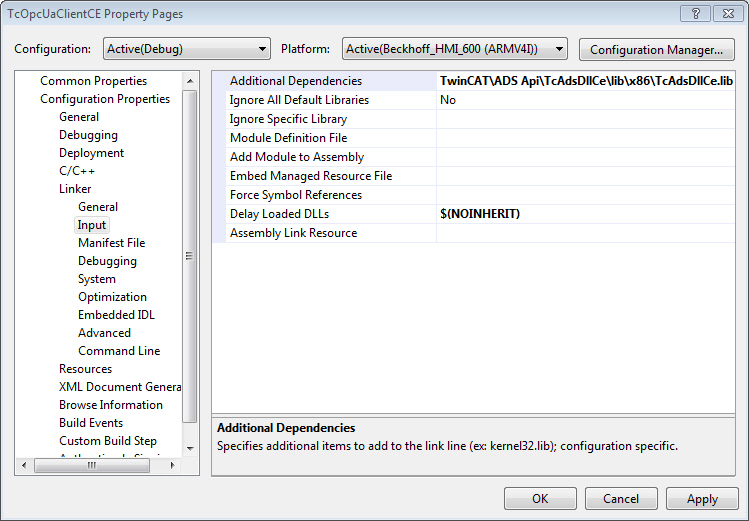The width and height of the screenshot is (749, 521).
Task: Click horizontal scrollbar thumb in tree
Action: (x=92, y=465)
